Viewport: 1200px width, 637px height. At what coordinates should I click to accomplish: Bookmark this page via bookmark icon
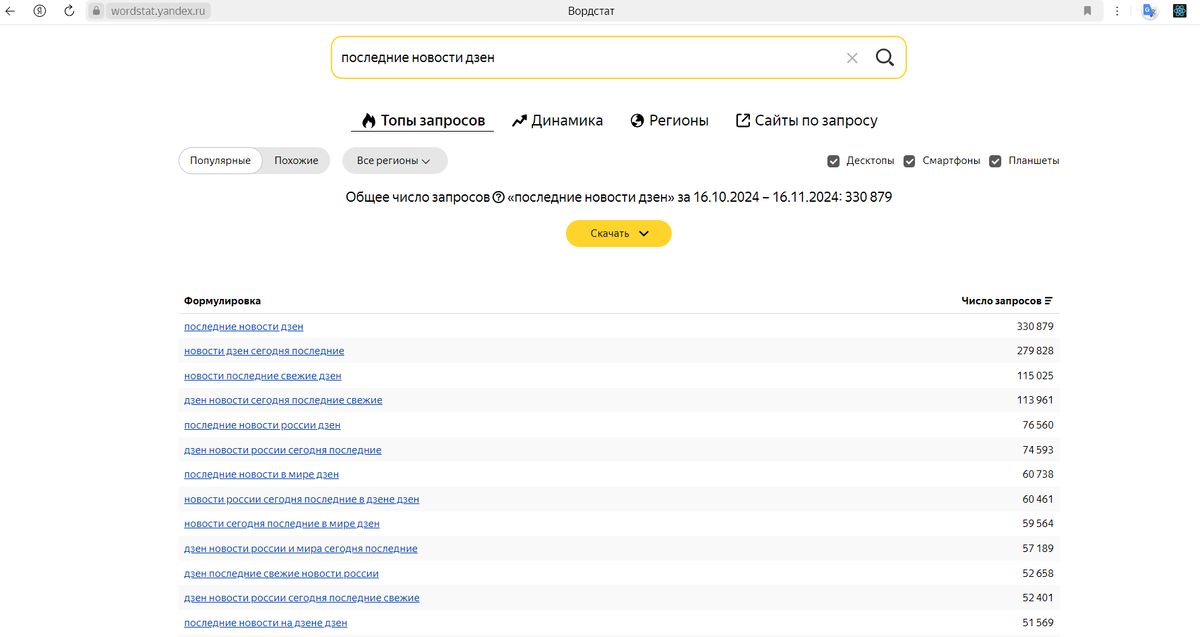click(x=1087, y=11)
